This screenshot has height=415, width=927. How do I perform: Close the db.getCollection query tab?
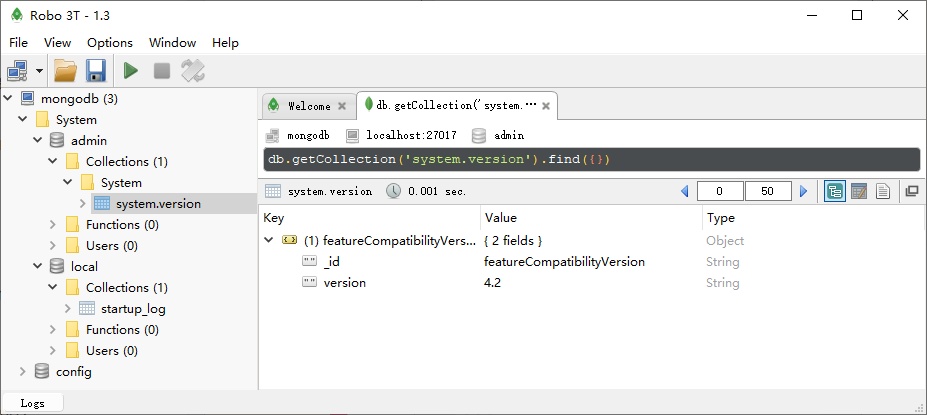547,105
